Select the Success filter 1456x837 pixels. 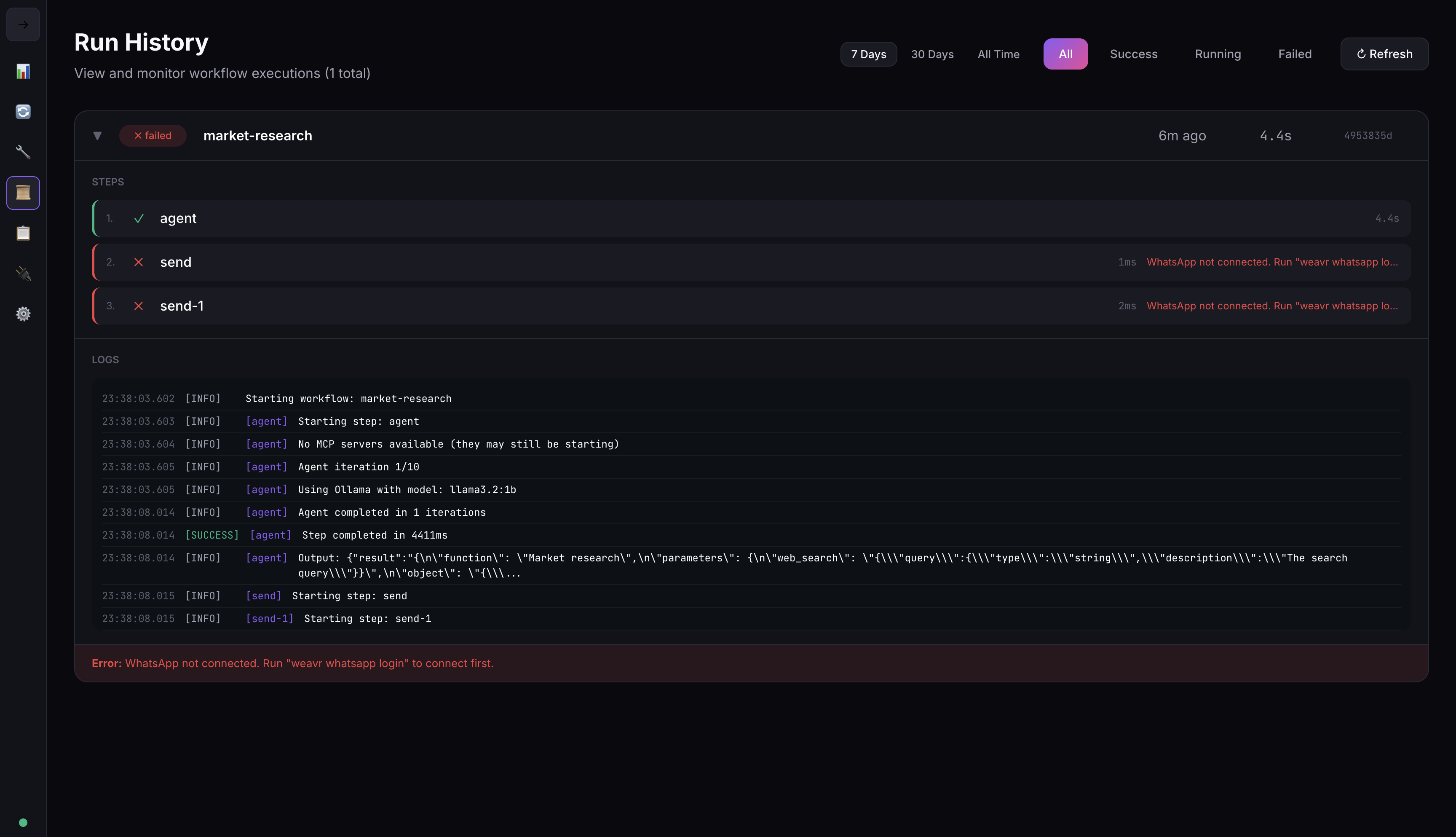coord(1133,54)
